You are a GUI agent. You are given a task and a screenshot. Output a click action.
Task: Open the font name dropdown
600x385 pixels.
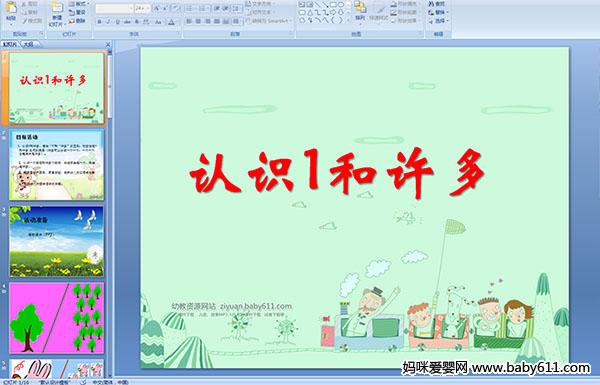[x=131, y=8]
